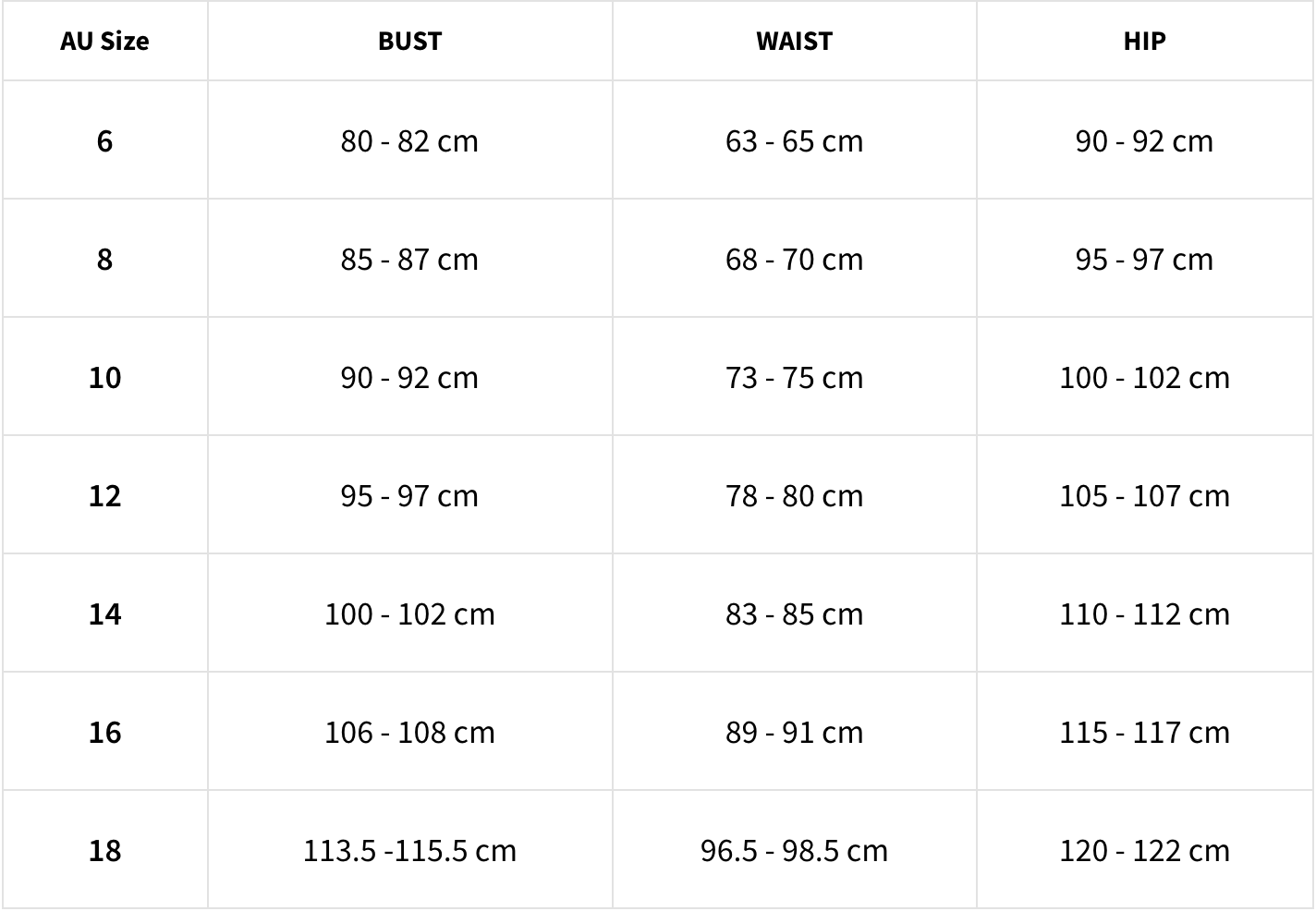
Task: Click the size 10 row label
Action: point(104,377)
